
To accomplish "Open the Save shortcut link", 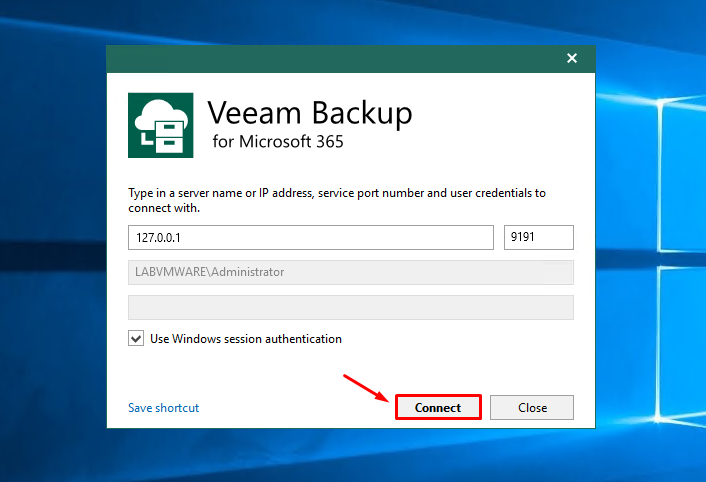I will (x=163, y=408).
